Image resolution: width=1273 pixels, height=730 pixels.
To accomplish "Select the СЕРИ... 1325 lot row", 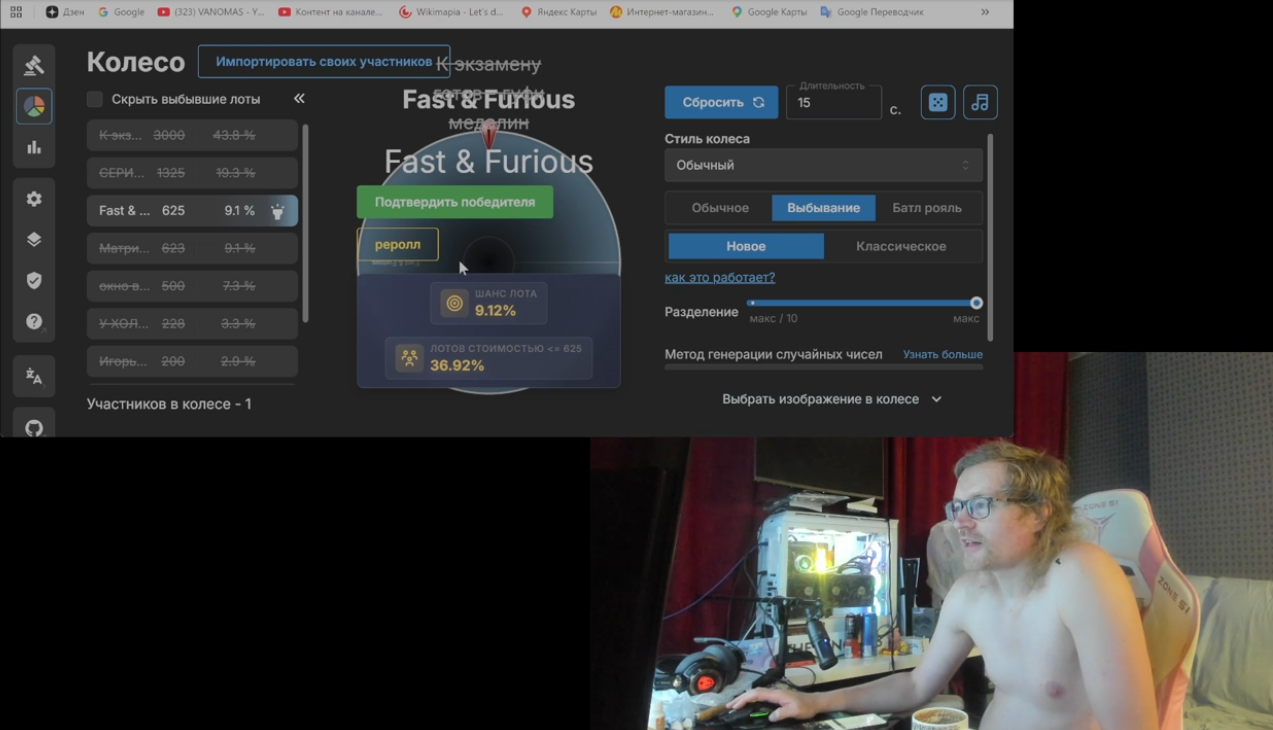I will [x=192, y=173].
